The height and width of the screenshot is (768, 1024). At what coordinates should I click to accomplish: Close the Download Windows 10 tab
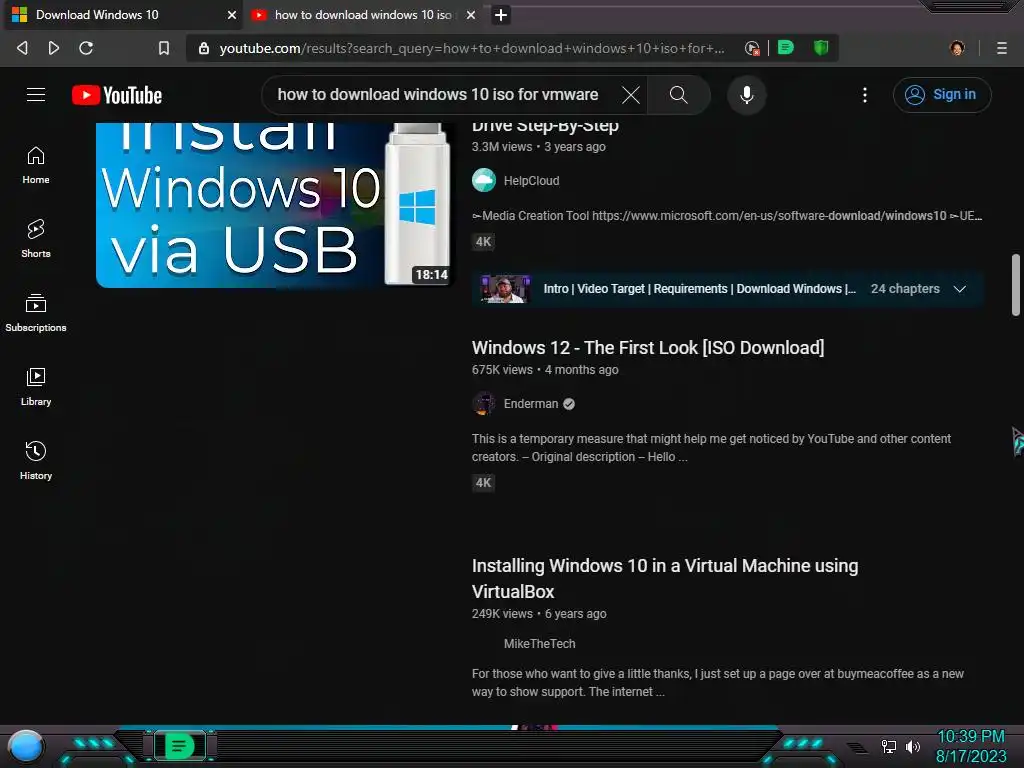231,15
